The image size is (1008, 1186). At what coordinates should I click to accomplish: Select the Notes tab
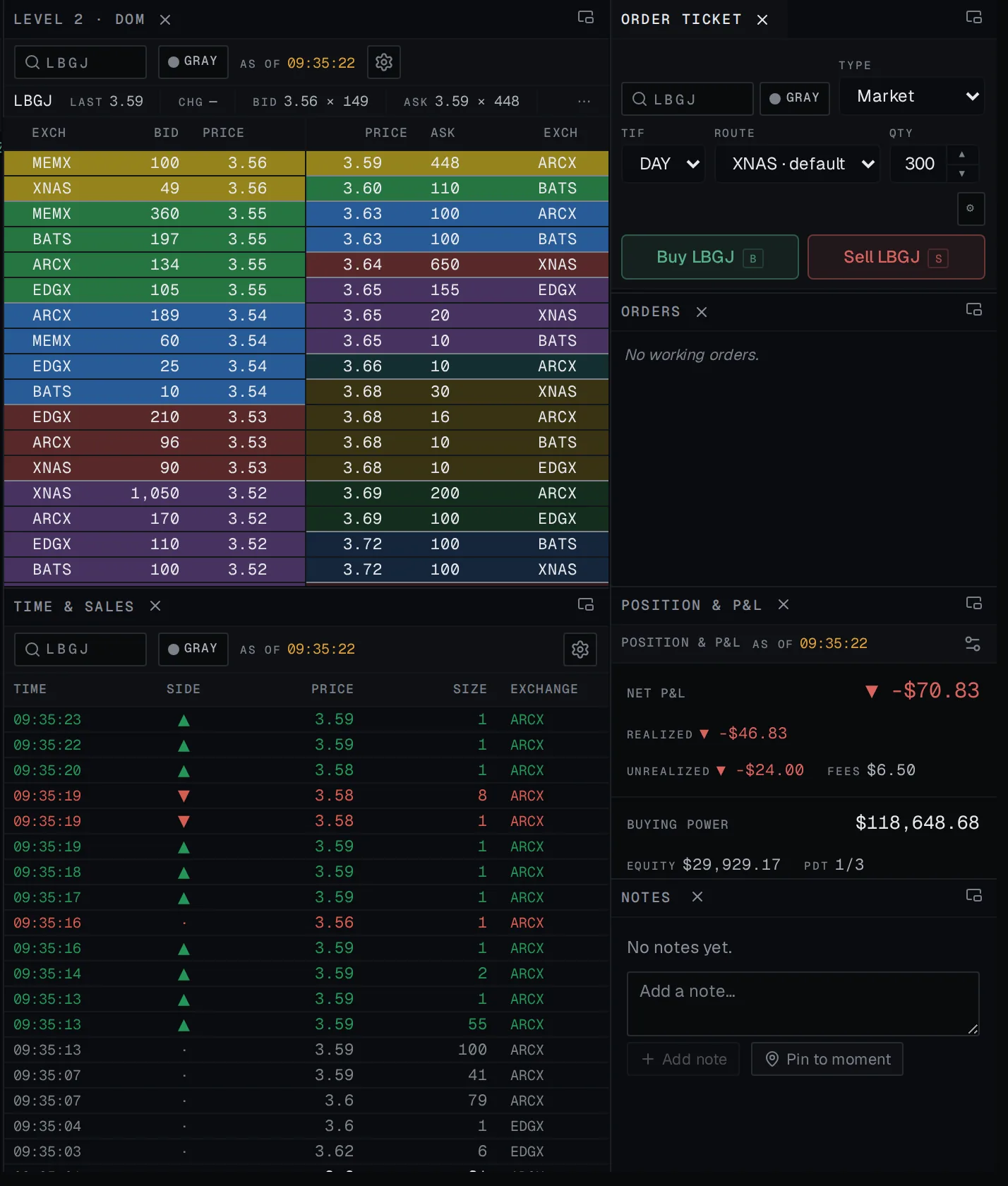[x=646, y=897]
